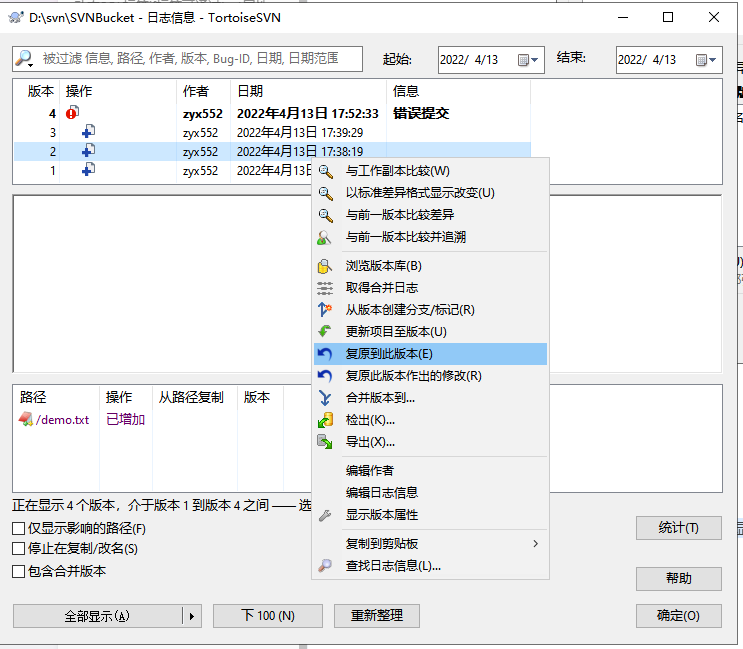Click the repository browser icon for 浏览版本库(B)
This screenshot has width=743, height=649.
(x=325, y=266)
